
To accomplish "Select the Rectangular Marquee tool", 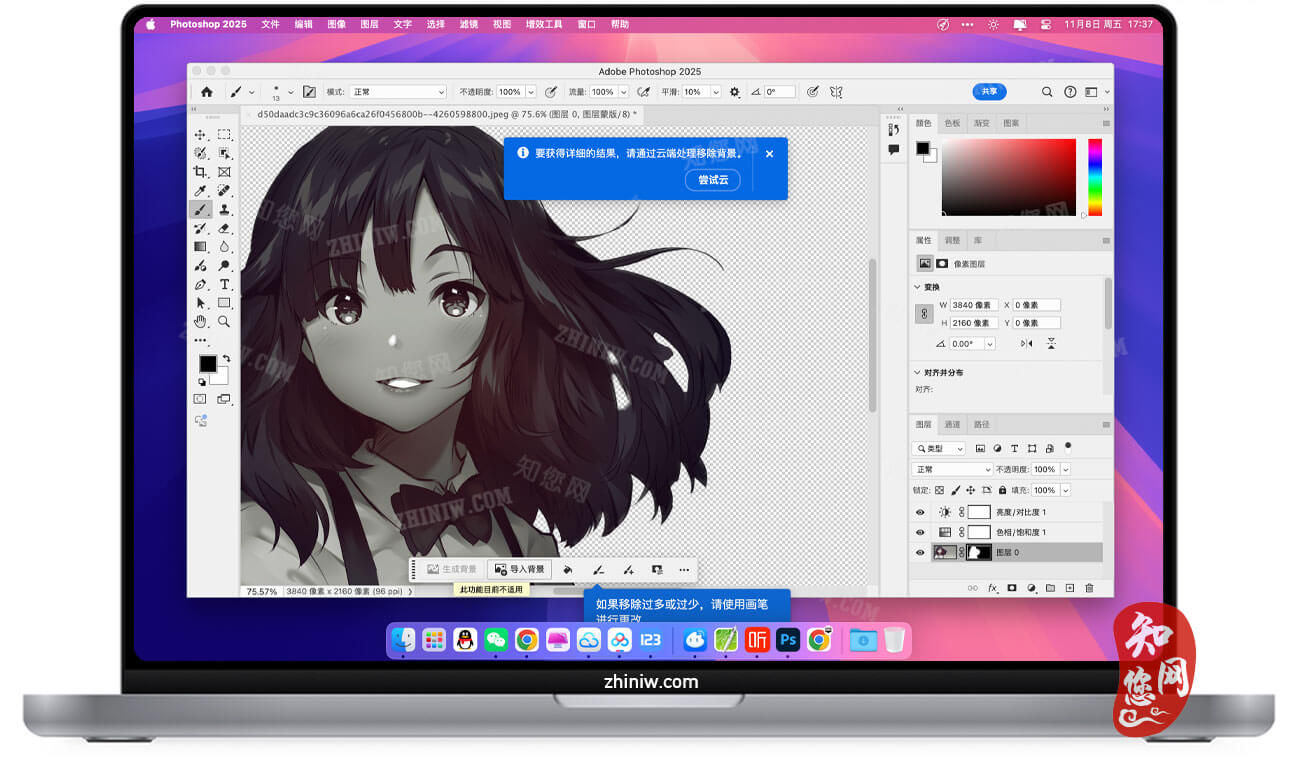I will 224,134.
